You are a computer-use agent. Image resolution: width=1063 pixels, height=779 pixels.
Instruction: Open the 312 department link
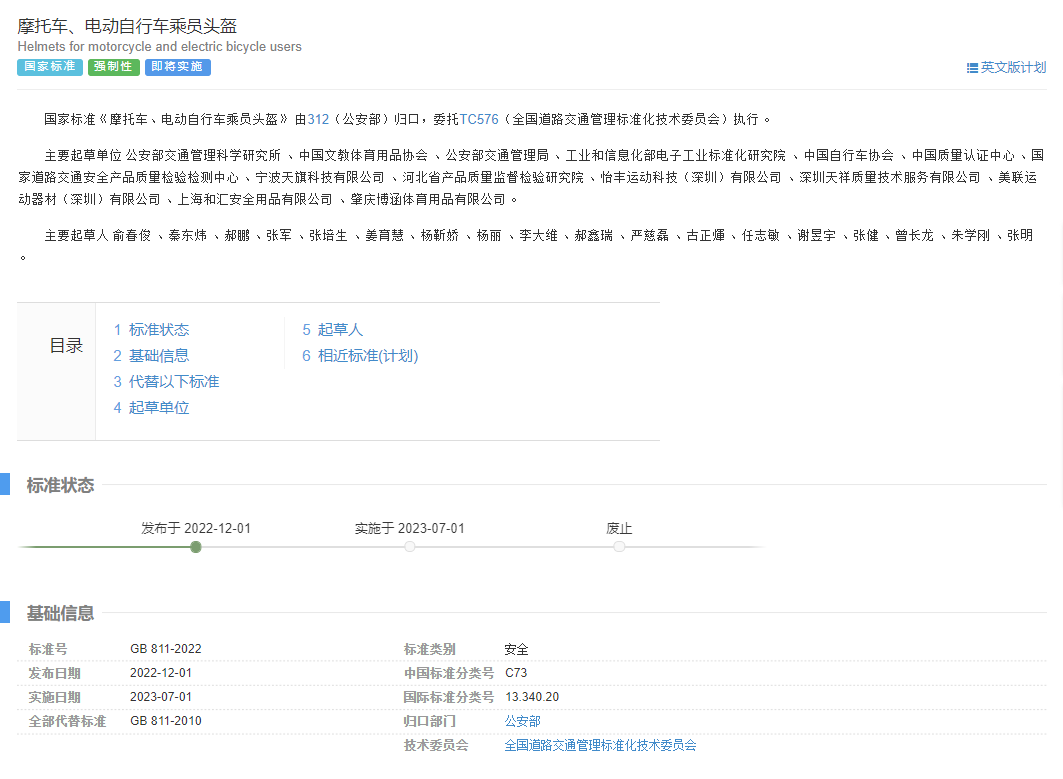coord(318,119)
